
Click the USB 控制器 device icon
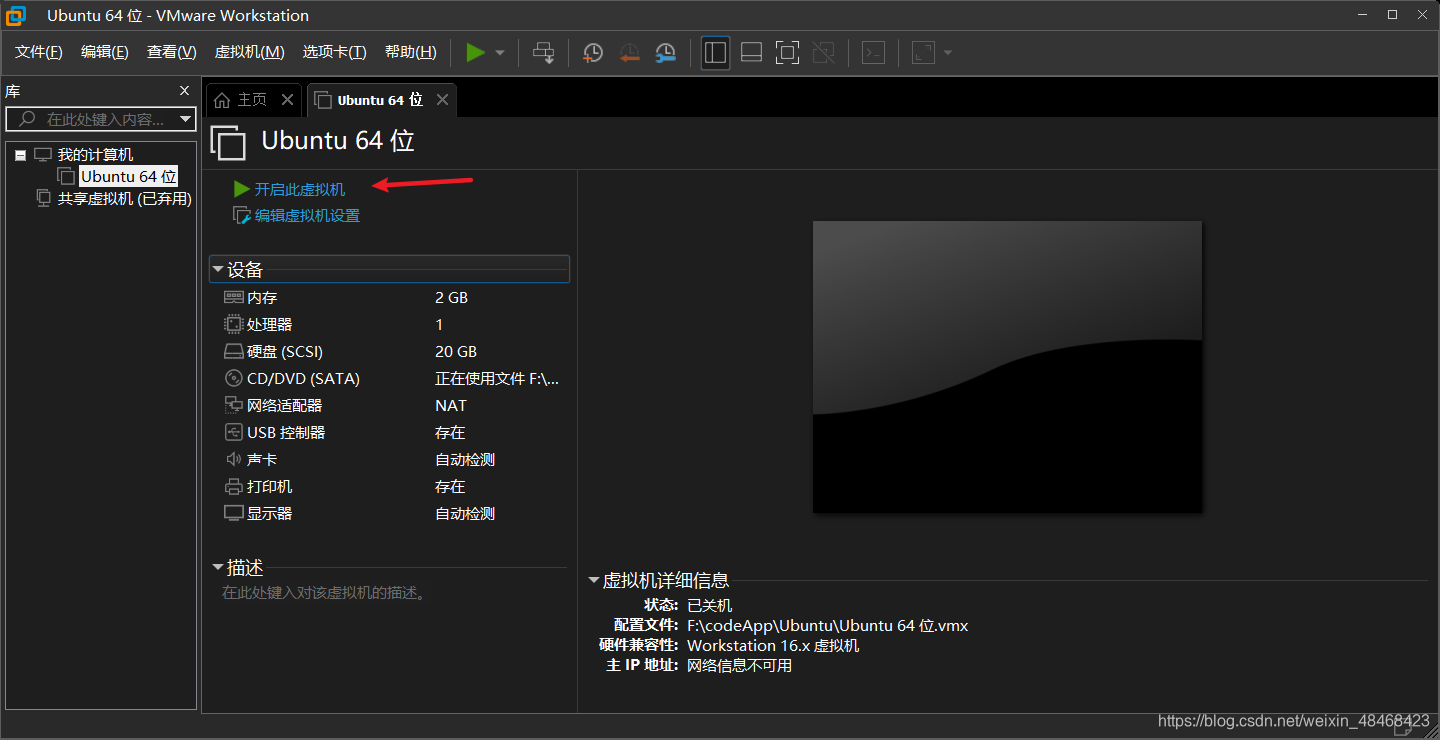tap(234, 432)
